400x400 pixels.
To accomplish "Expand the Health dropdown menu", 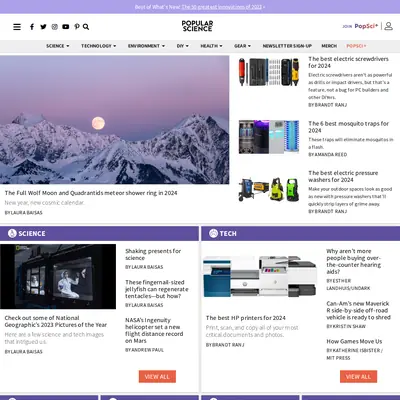I will coord(211,46).
